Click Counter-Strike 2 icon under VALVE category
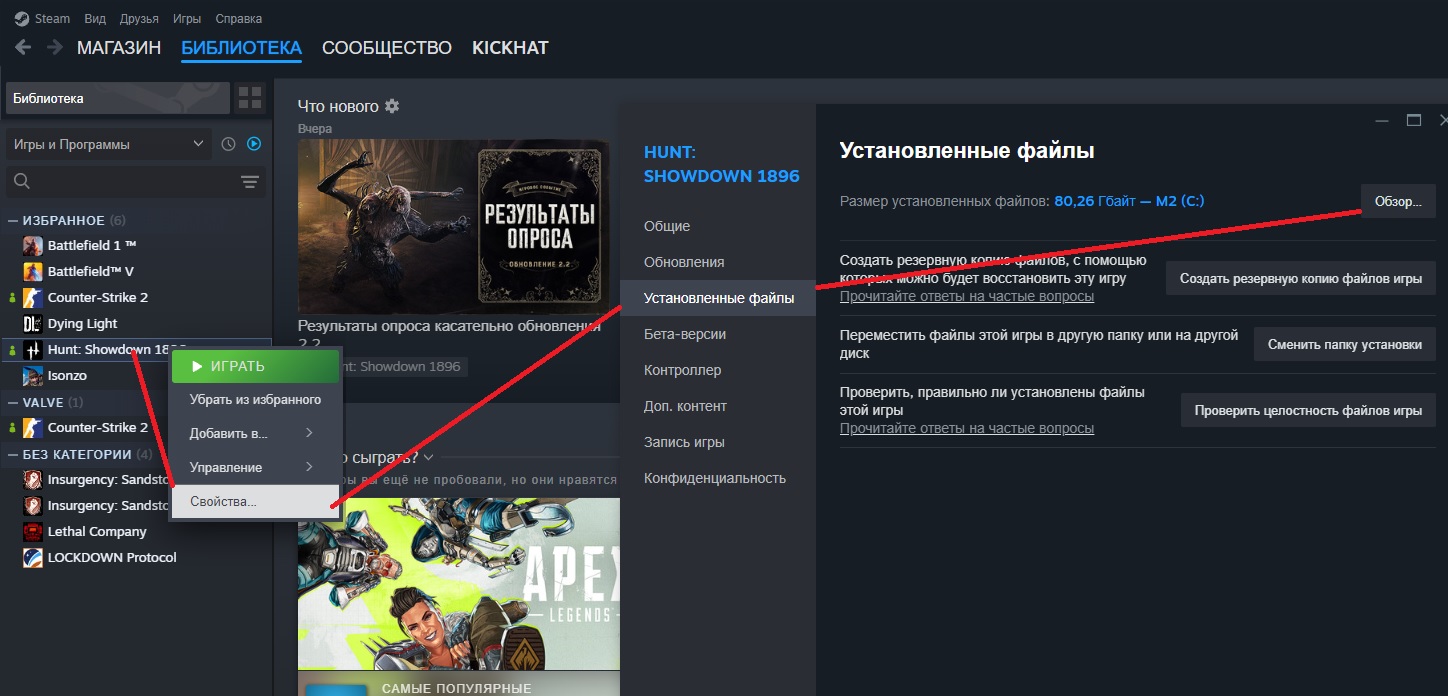 pos(32,427)
